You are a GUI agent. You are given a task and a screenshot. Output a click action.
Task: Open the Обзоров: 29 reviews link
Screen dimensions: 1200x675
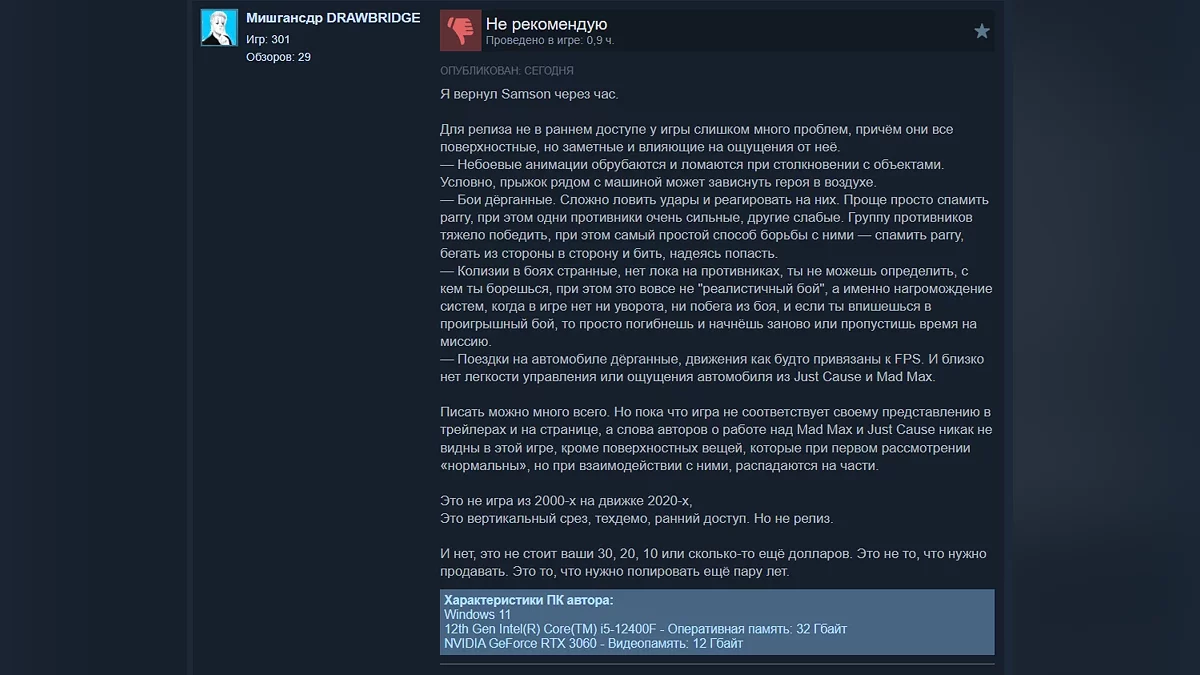coord(278,57)
